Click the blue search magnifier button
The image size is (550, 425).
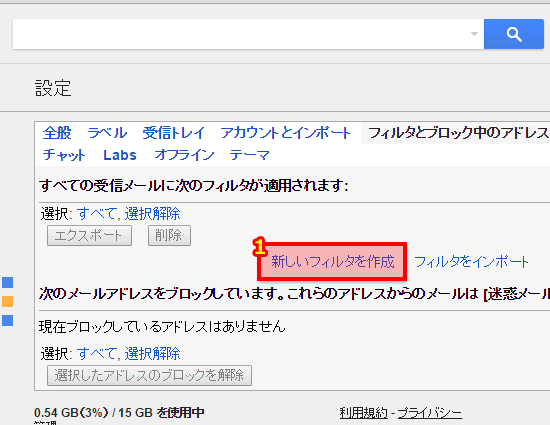[x=514, y=34]
